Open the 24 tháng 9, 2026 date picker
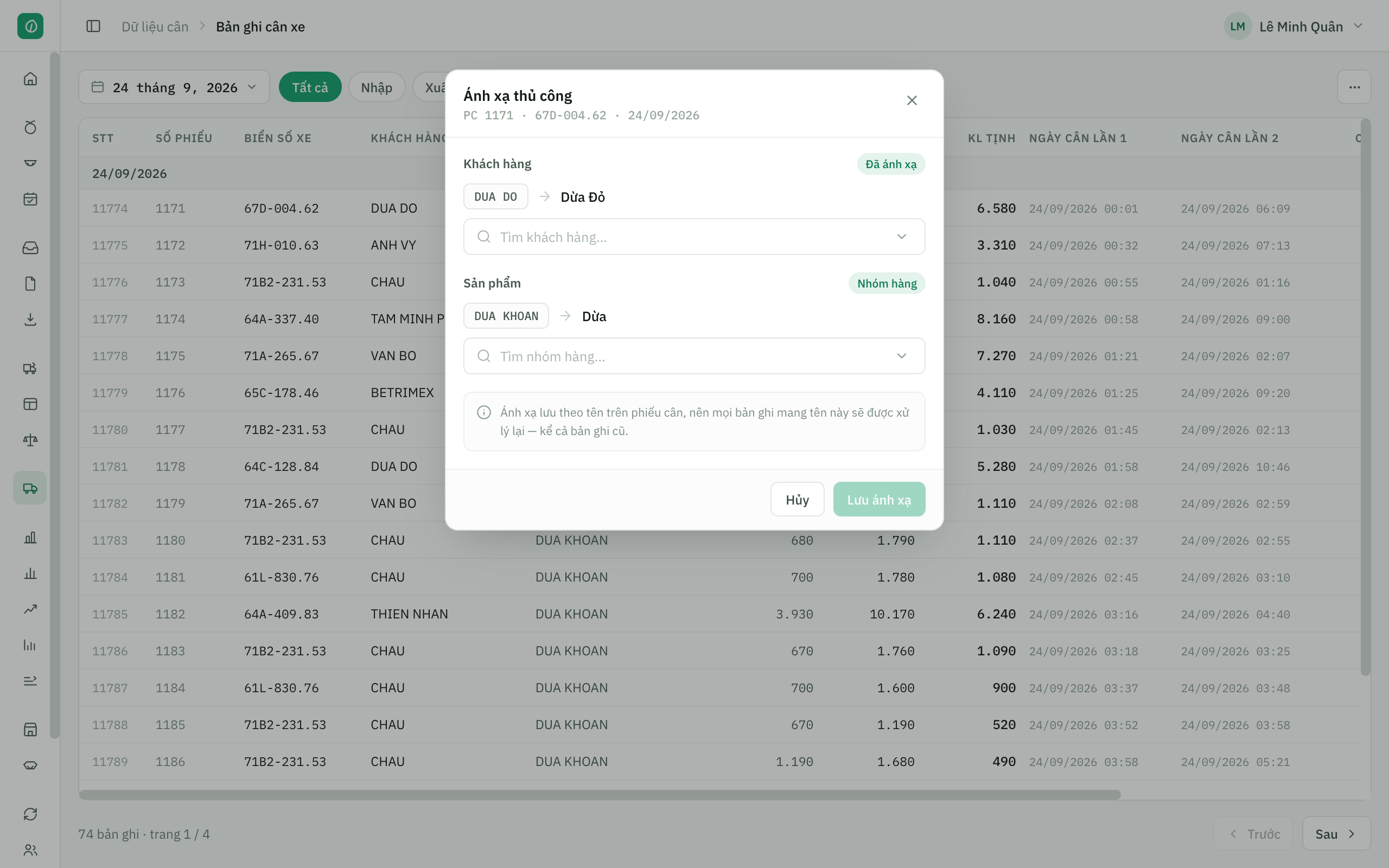Screen dimensions: 1389x868 pyautogui.click(x=174, y=87)
